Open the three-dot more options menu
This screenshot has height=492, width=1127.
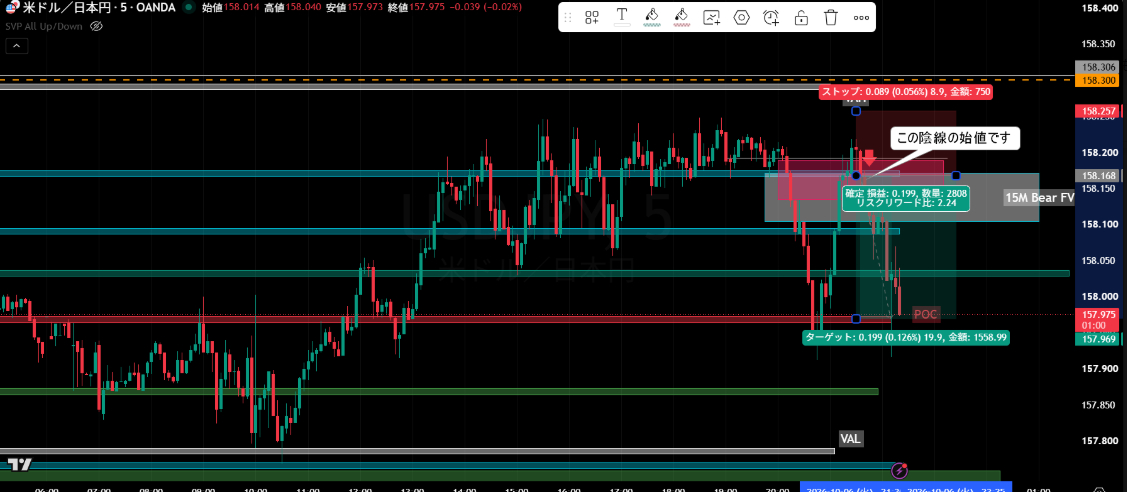coord(861,17)
